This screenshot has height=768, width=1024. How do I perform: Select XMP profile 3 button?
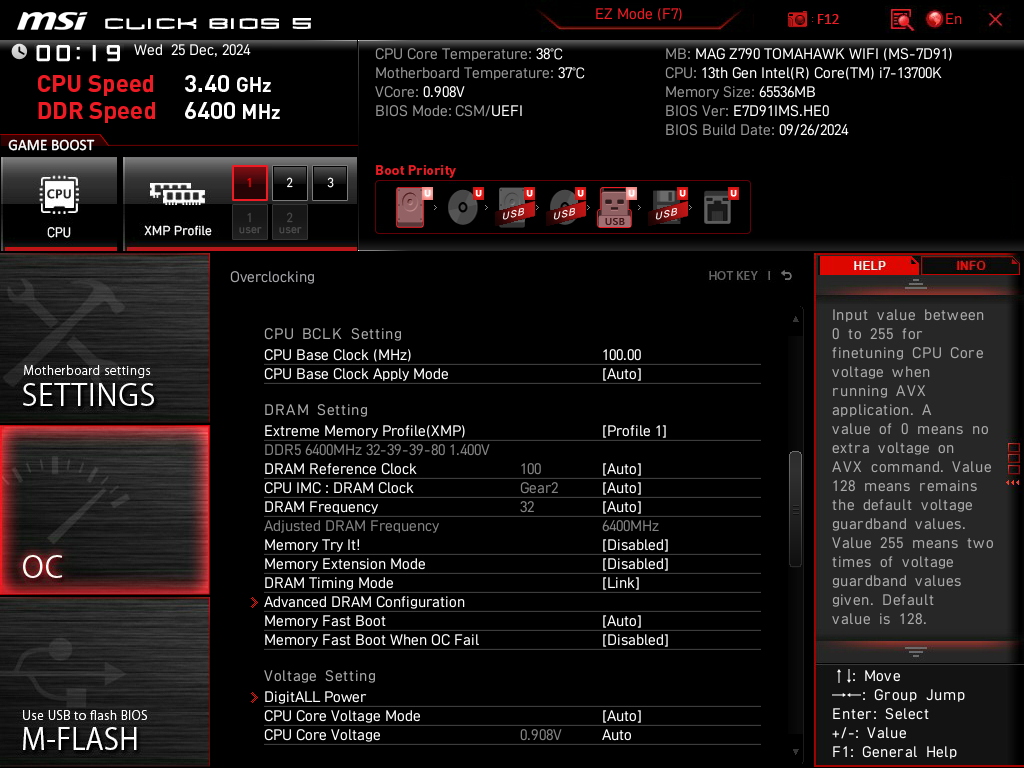coord(330,183)
